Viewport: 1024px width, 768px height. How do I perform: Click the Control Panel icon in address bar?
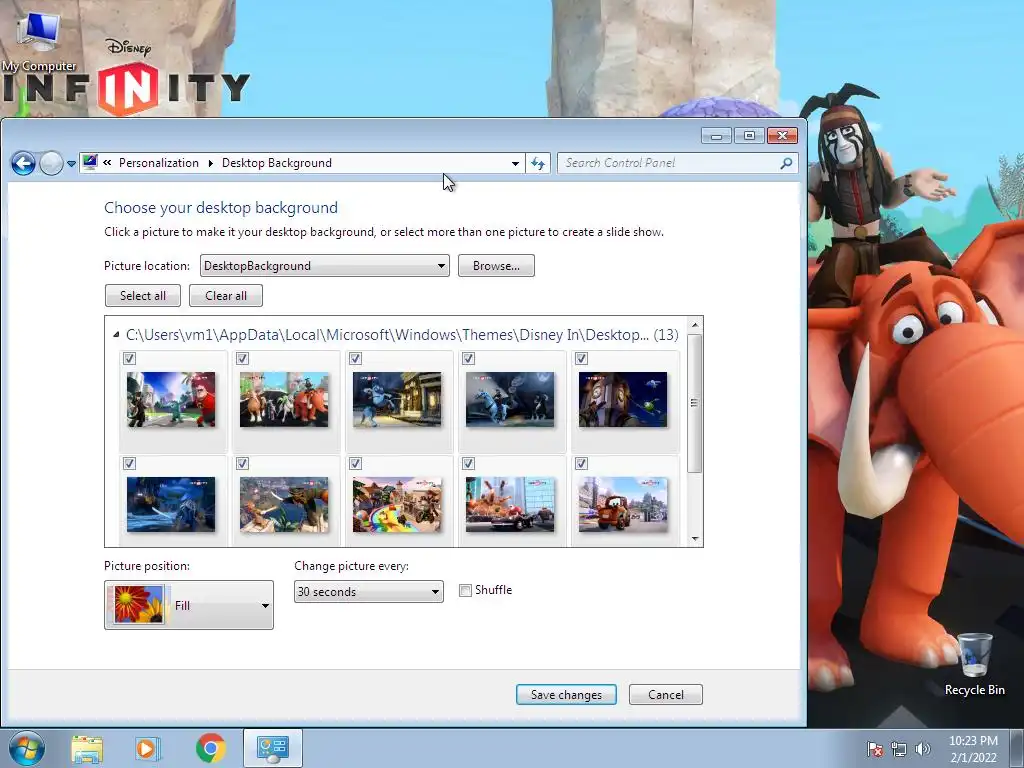click(90, 163)
